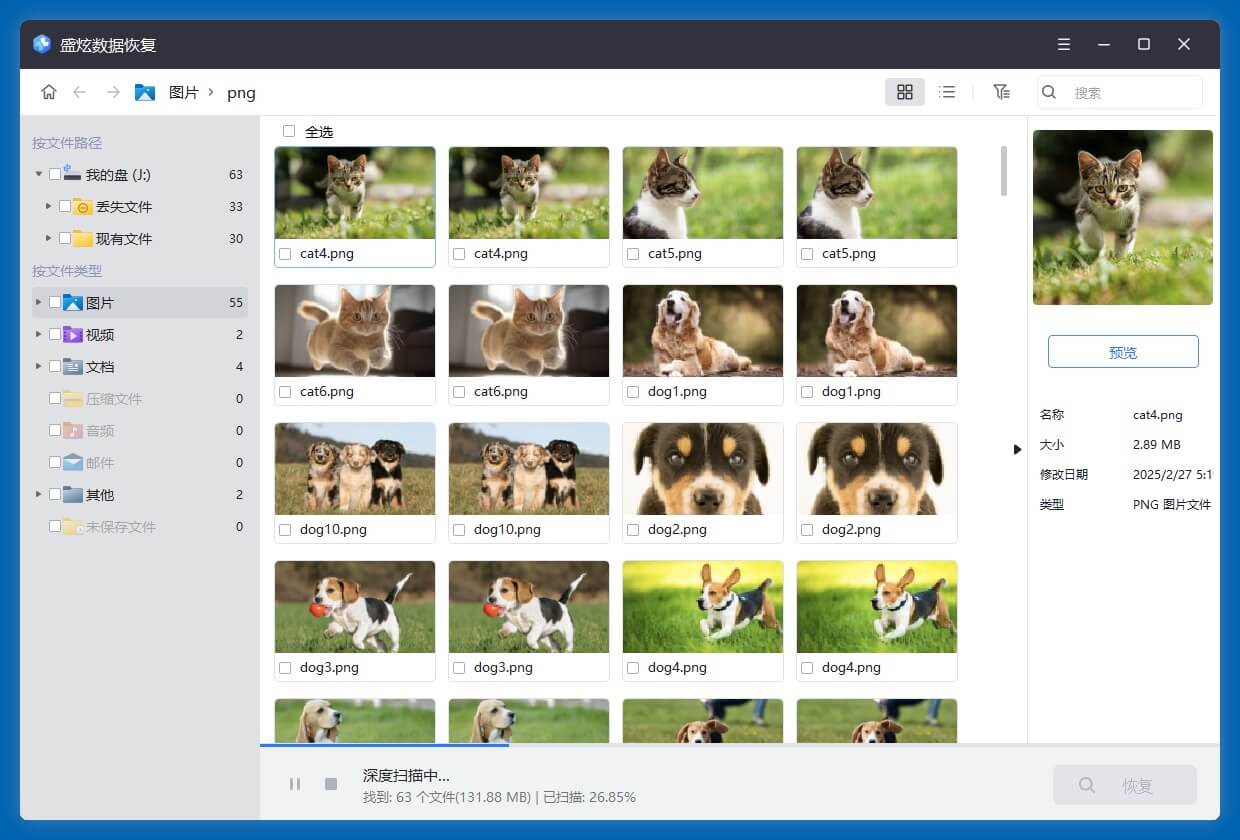This screenshot has height=840, width=1240.
Task: Collapse the 我的盘 (J:) drive node
Action: [x=39, y=174]
